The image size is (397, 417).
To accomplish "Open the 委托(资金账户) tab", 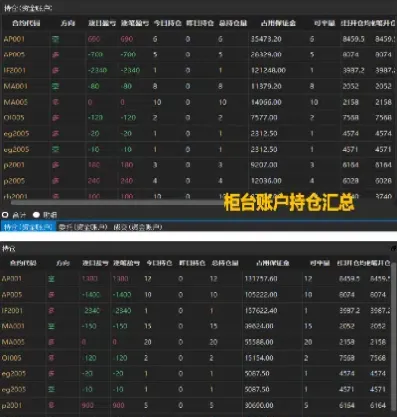I will click(83, 227).
